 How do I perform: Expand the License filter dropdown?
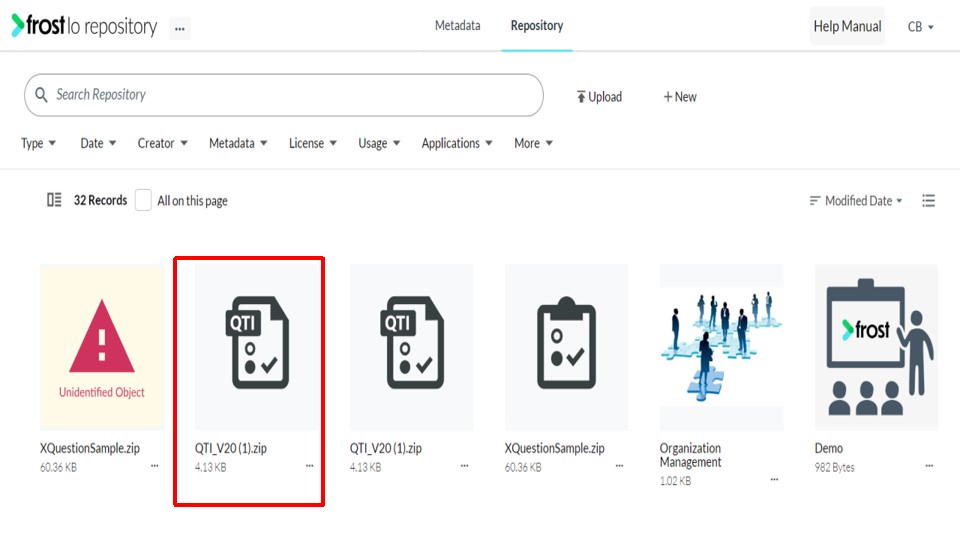click(x=313, y=143)
